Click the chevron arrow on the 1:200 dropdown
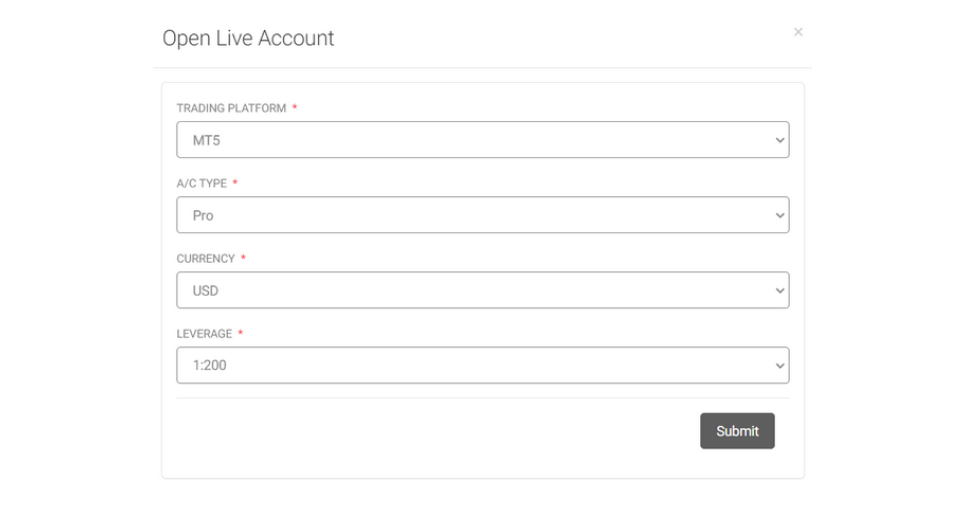Screen dimensions: 964x528 [x=780, y=366]
